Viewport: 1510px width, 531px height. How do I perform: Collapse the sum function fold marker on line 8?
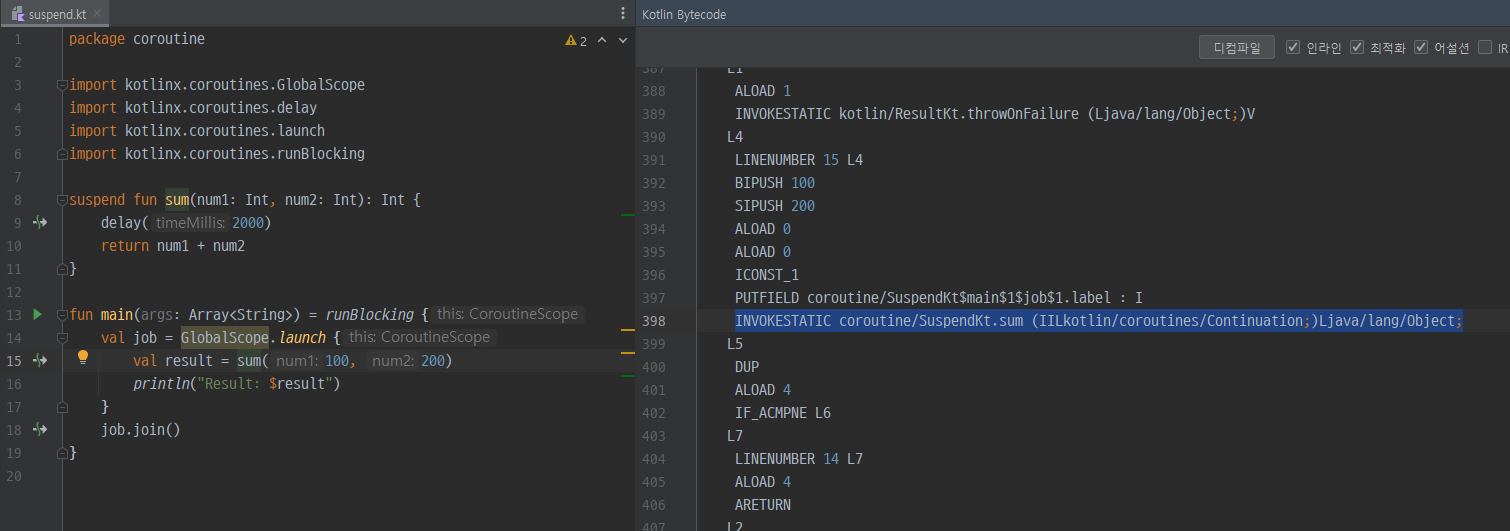(x=62, y=200)
